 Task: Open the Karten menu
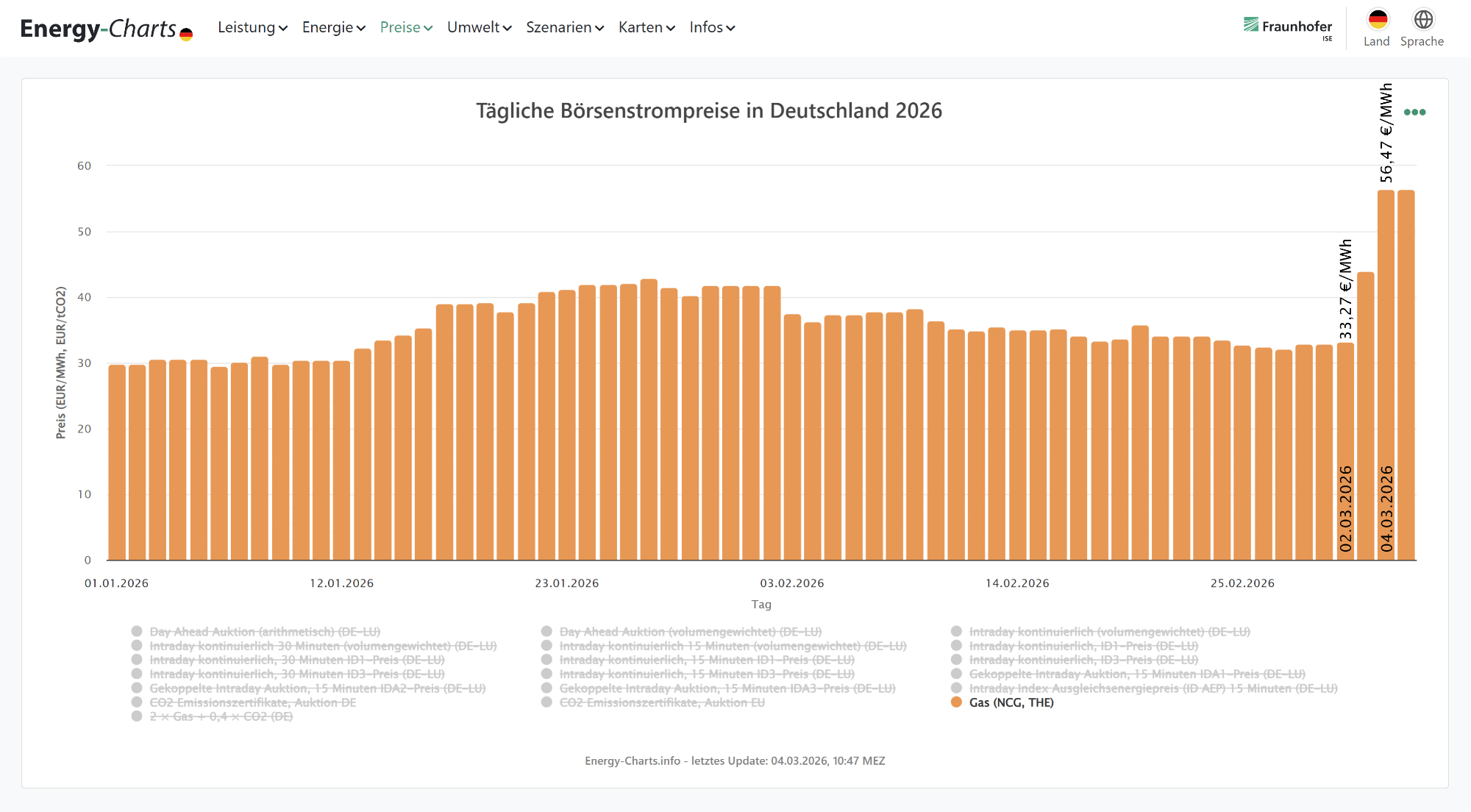(646, 27)
